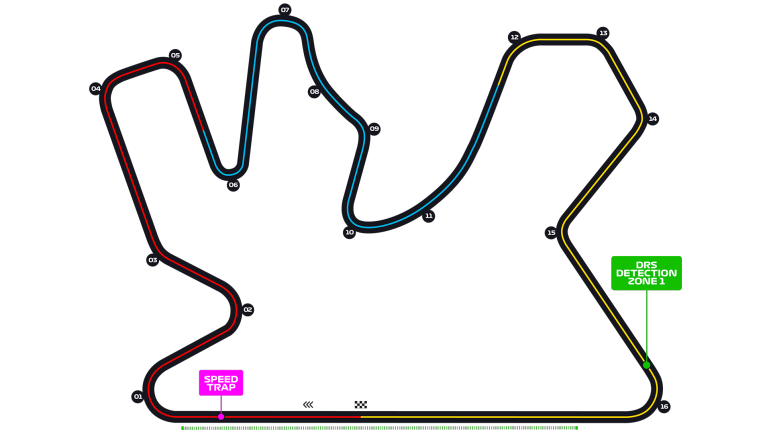Viewport: 771px width, 434px height.
Task: Click the turn 15 marker
Action: pyautogui.click(x=551, y=233)
